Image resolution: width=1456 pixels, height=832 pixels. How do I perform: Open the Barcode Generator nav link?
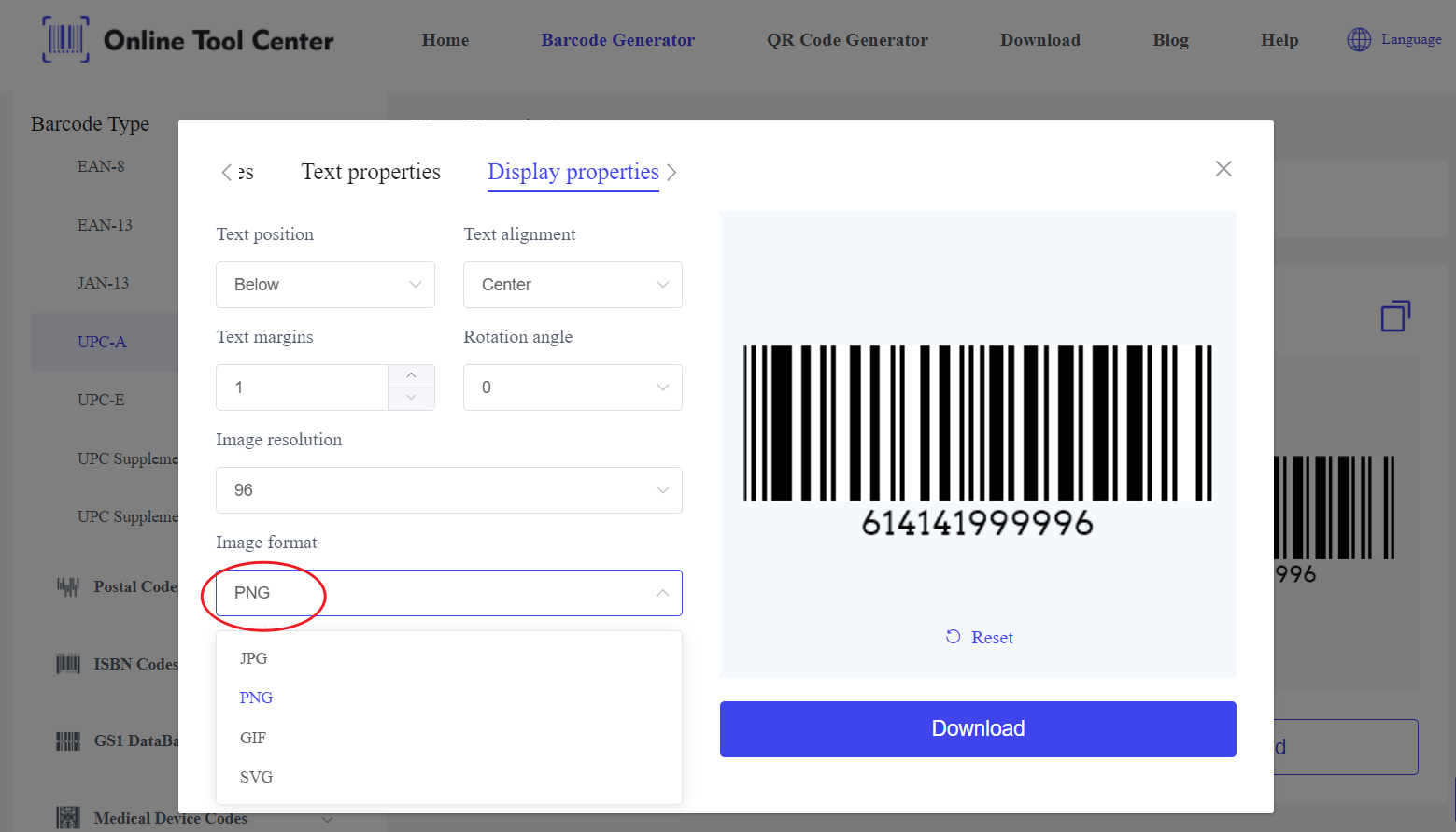(618, 40)
